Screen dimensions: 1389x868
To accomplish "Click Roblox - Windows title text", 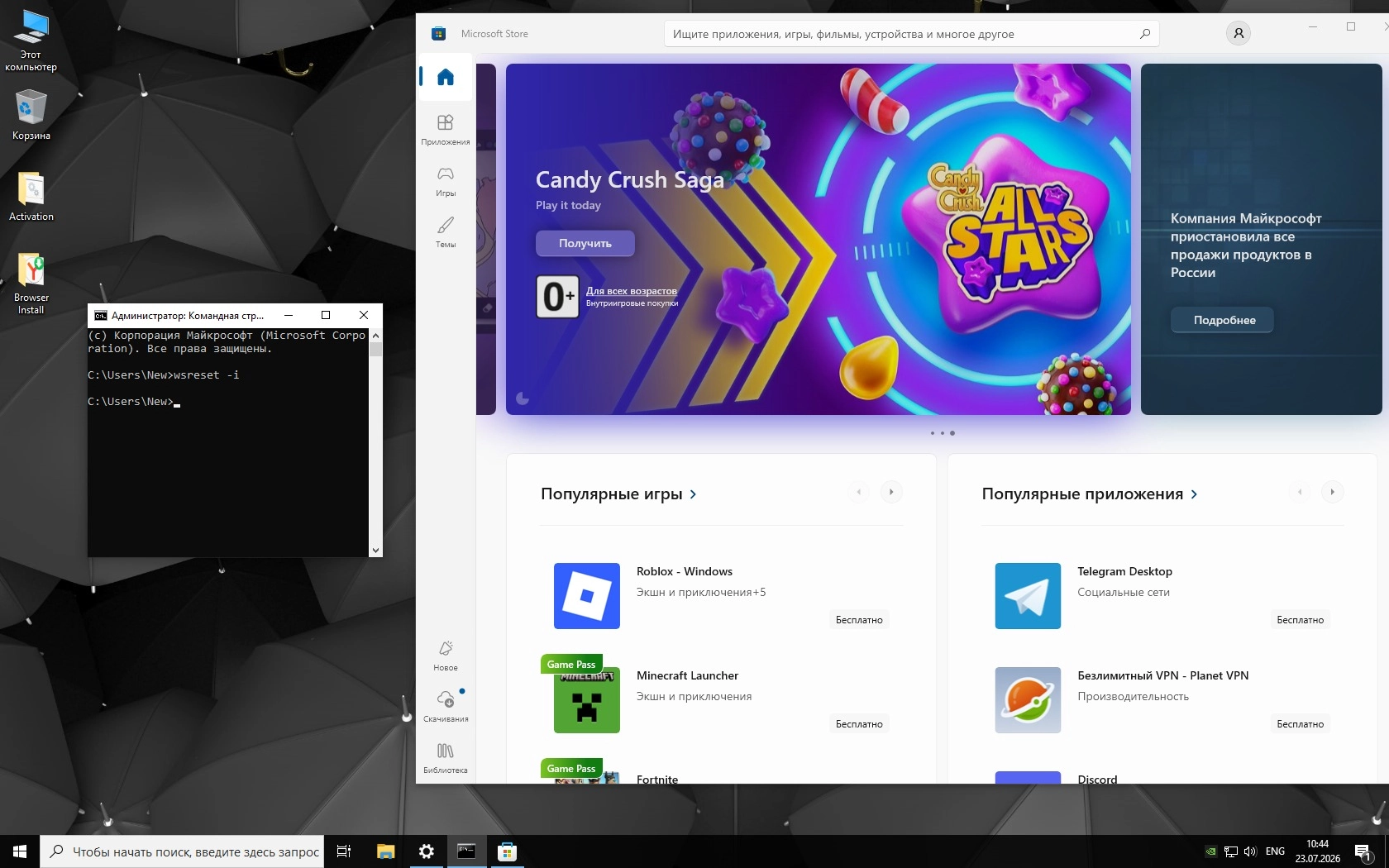I will click(x=685, y=571).
